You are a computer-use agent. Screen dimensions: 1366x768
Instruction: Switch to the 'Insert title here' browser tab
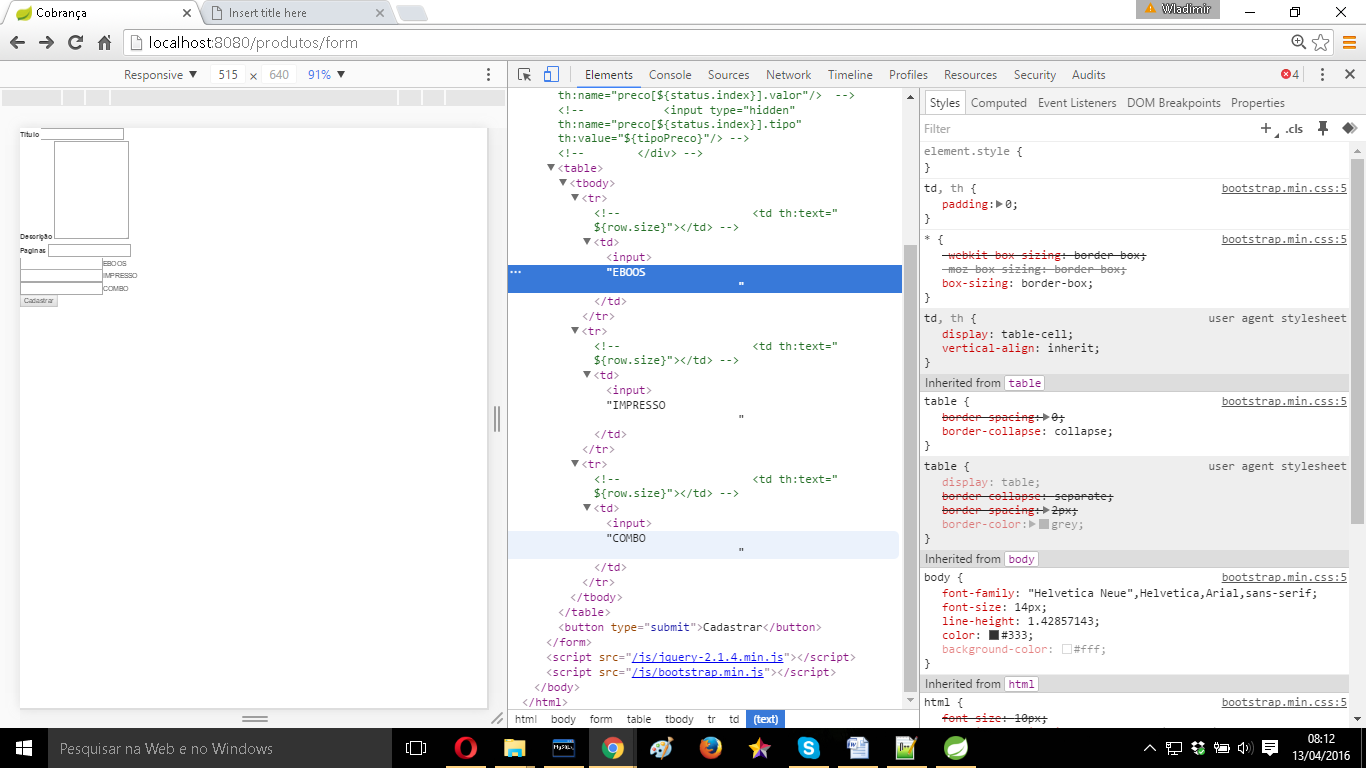tap(296, 13)
